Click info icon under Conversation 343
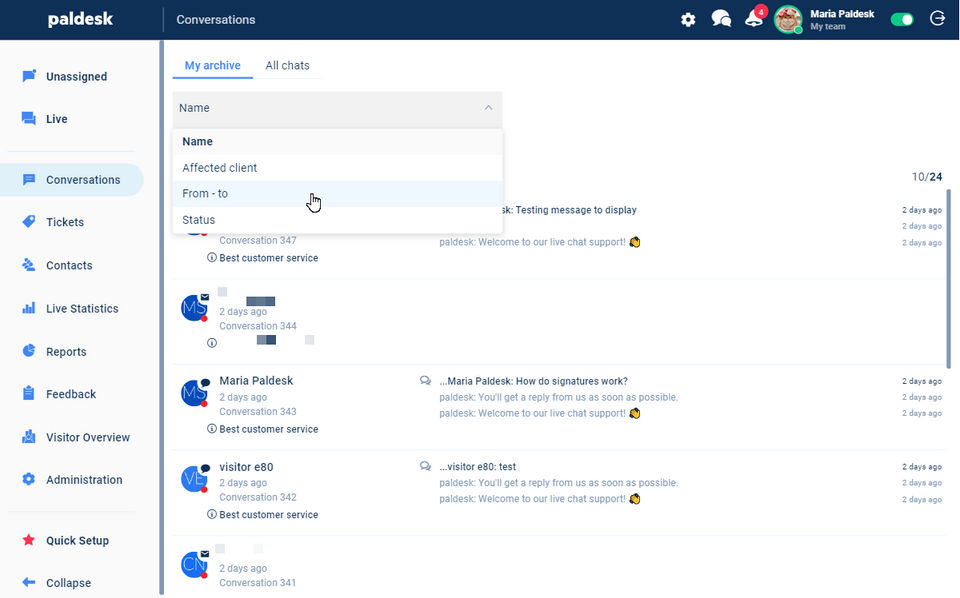 pyautogui.click(x=212, y=428)
